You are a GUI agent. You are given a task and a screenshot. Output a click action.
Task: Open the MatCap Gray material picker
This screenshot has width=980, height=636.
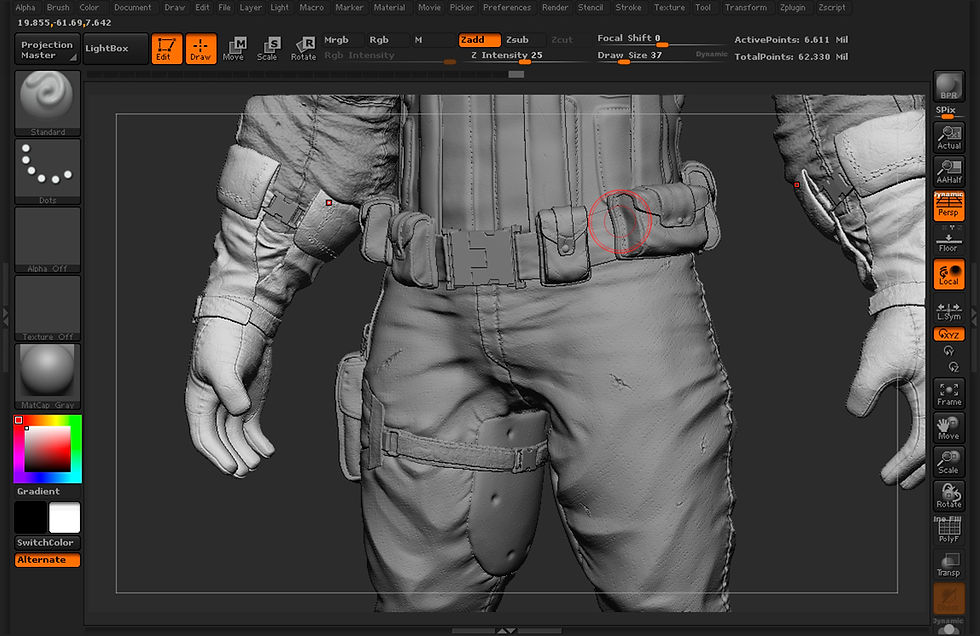coord(48,376)
